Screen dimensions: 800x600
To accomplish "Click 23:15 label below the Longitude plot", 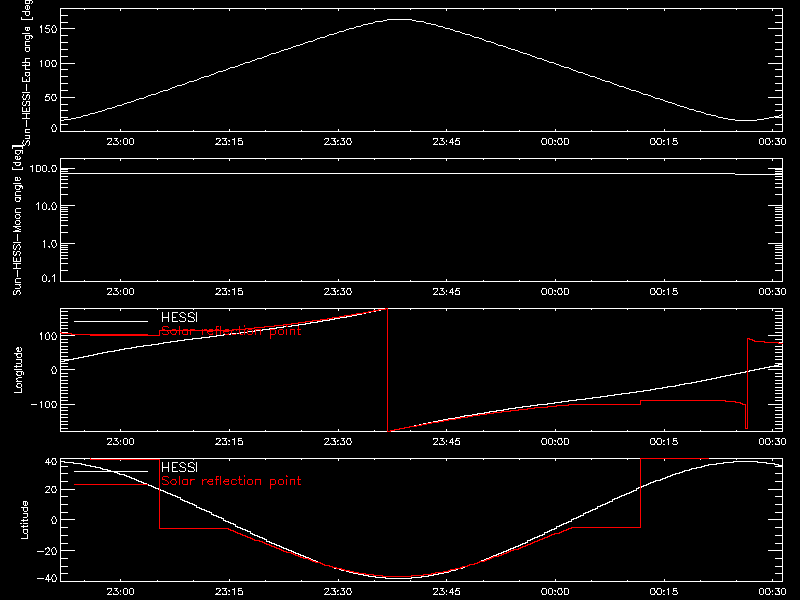I will tap(229, 442).
